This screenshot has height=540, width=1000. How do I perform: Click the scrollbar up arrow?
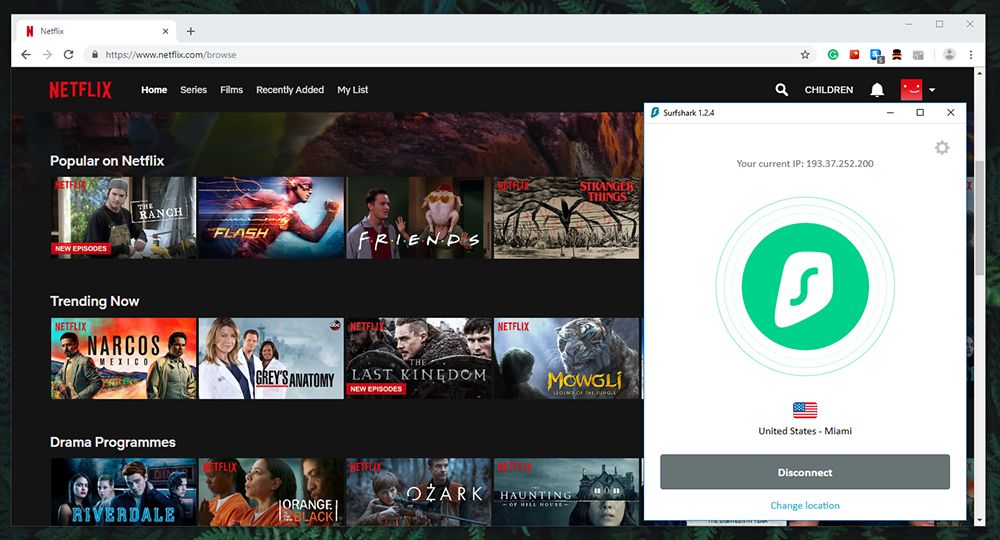[x=980, y=74]
